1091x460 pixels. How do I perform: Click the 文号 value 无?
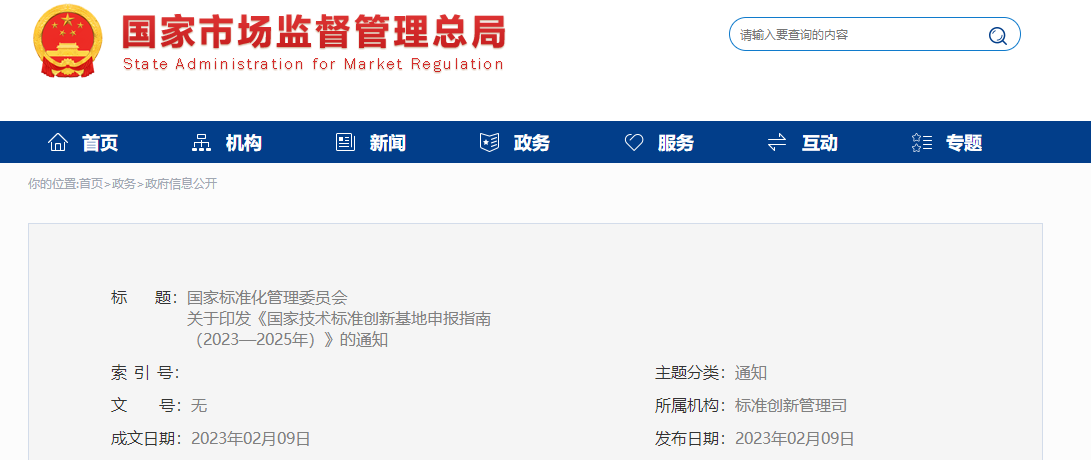[199, 406]
